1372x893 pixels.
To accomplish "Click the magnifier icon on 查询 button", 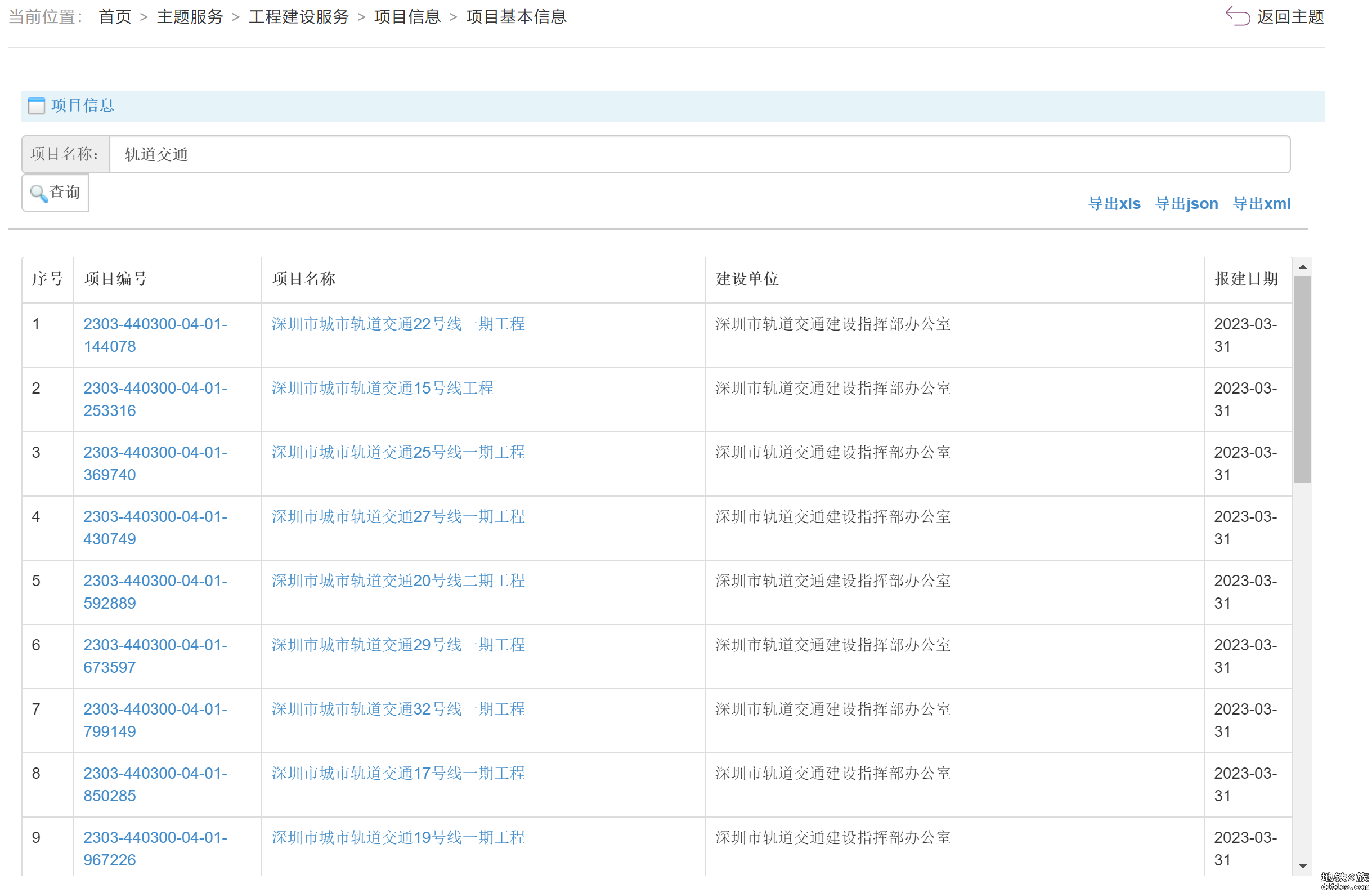I will 39,193.
